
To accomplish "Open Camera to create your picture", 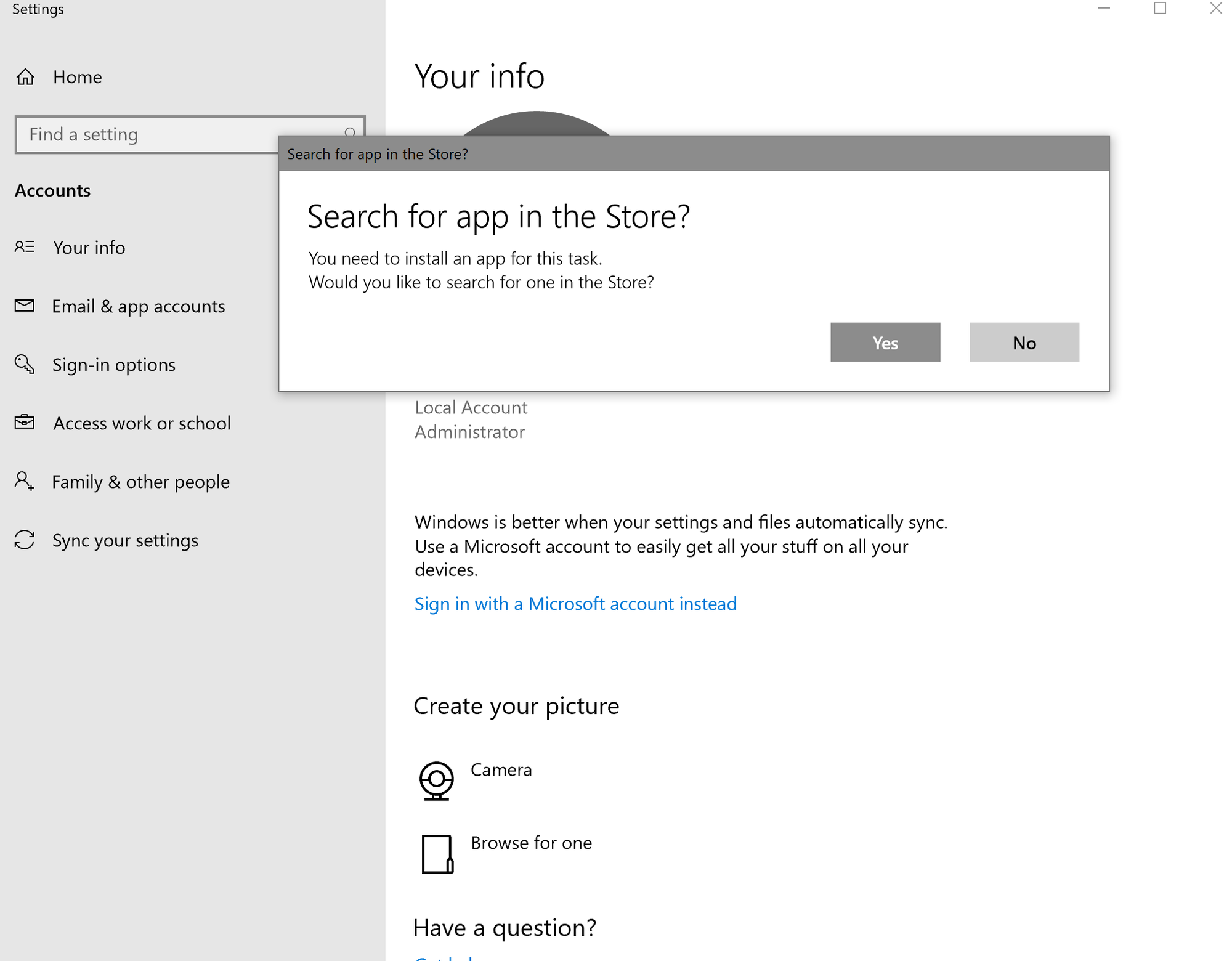I will [x=437, y=780].
